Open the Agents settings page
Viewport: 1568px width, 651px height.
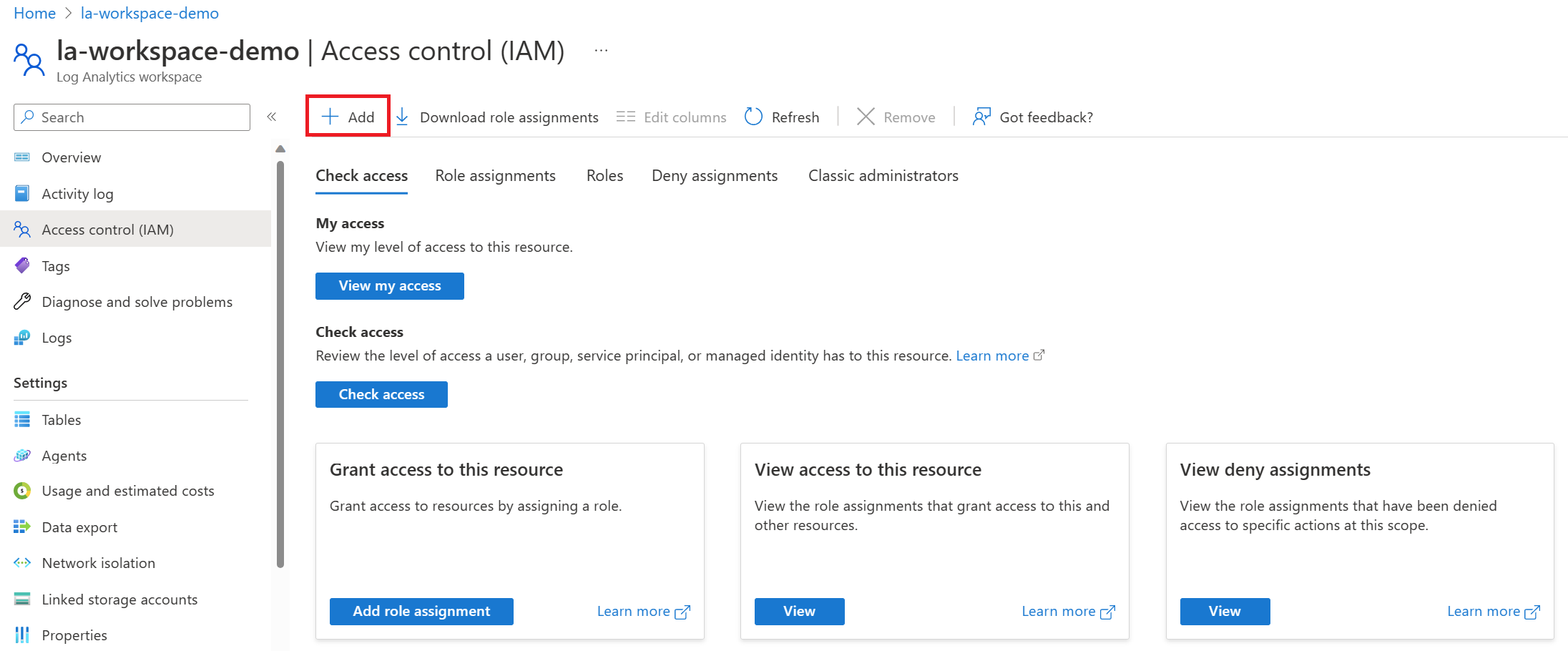[64, 455]
